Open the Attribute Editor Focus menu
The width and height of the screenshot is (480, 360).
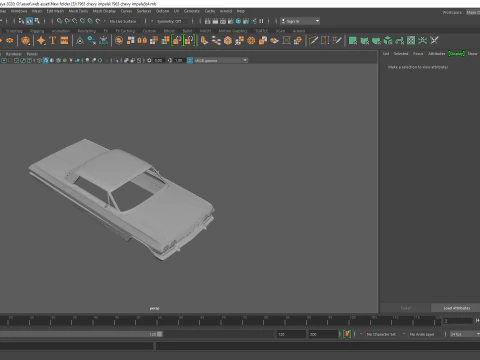point(418,53)
